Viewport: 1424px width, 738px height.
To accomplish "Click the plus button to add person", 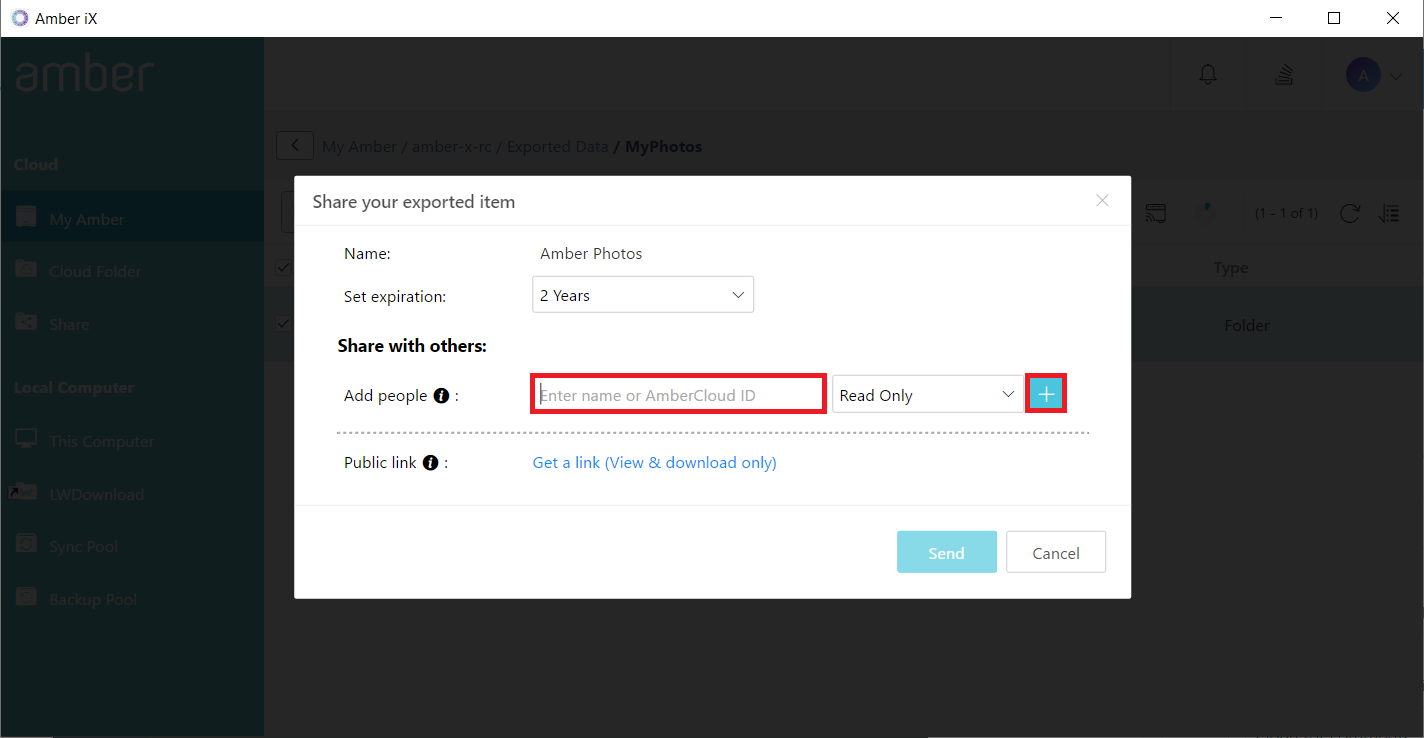I will (1046, 395).
